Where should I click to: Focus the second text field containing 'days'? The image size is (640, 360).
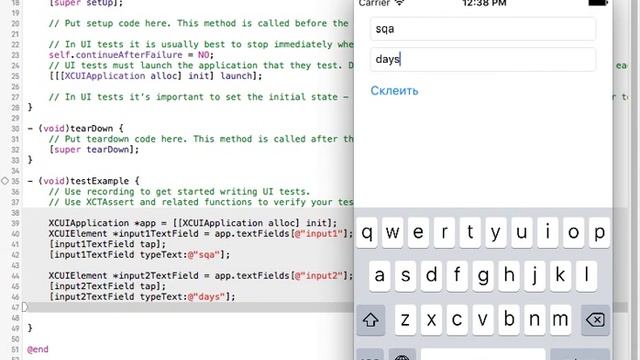[x=483, y=59]
